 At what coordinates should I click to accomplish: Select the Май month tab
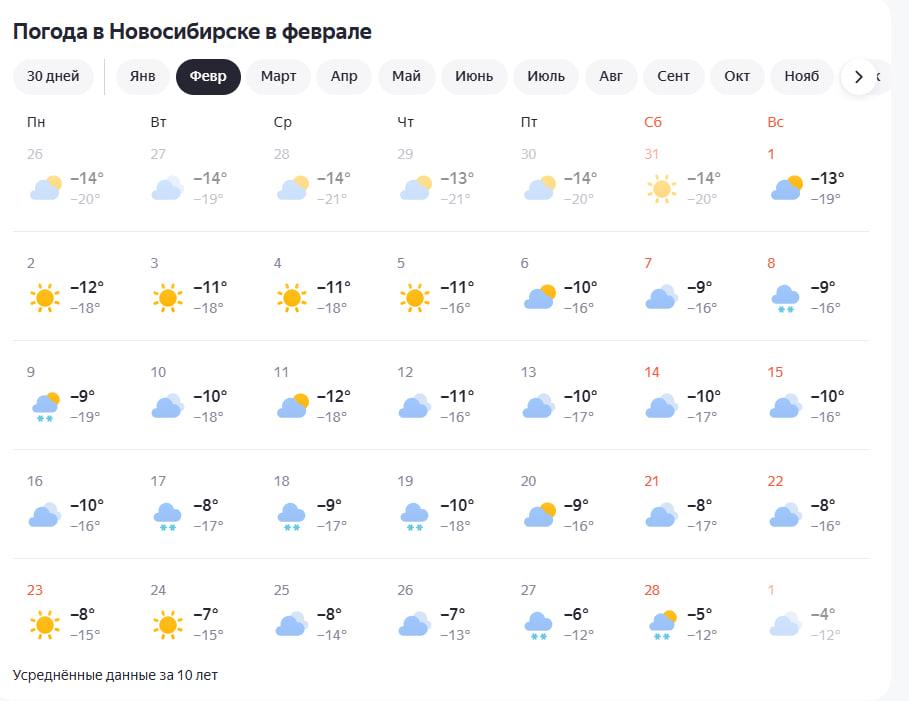(x=406, y=77)
